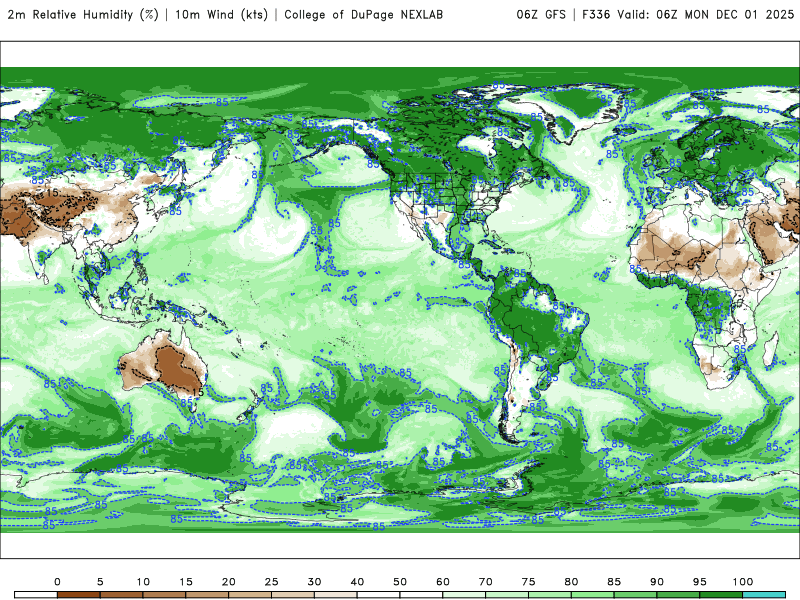
Task: Click the '85' label in the color legend
Action: (614, 582)
